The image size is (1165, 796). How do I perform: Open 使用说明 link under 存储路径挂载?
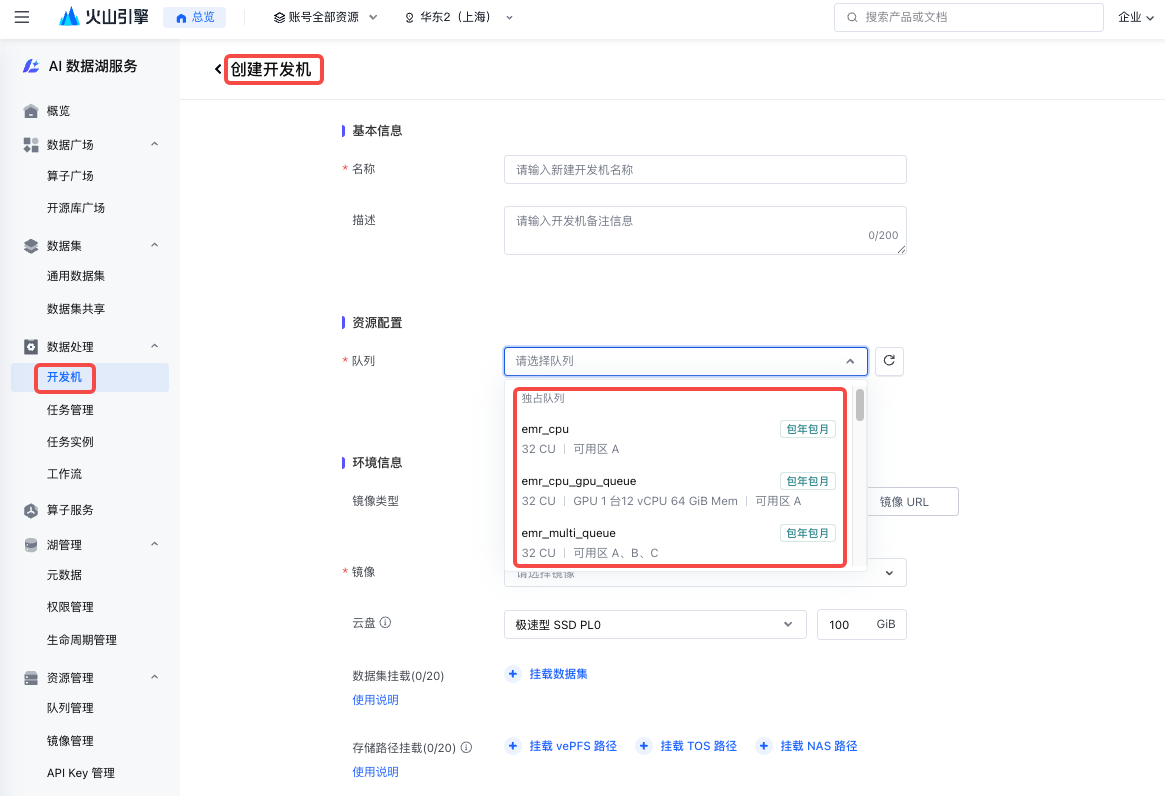click(x=375, y=772)
